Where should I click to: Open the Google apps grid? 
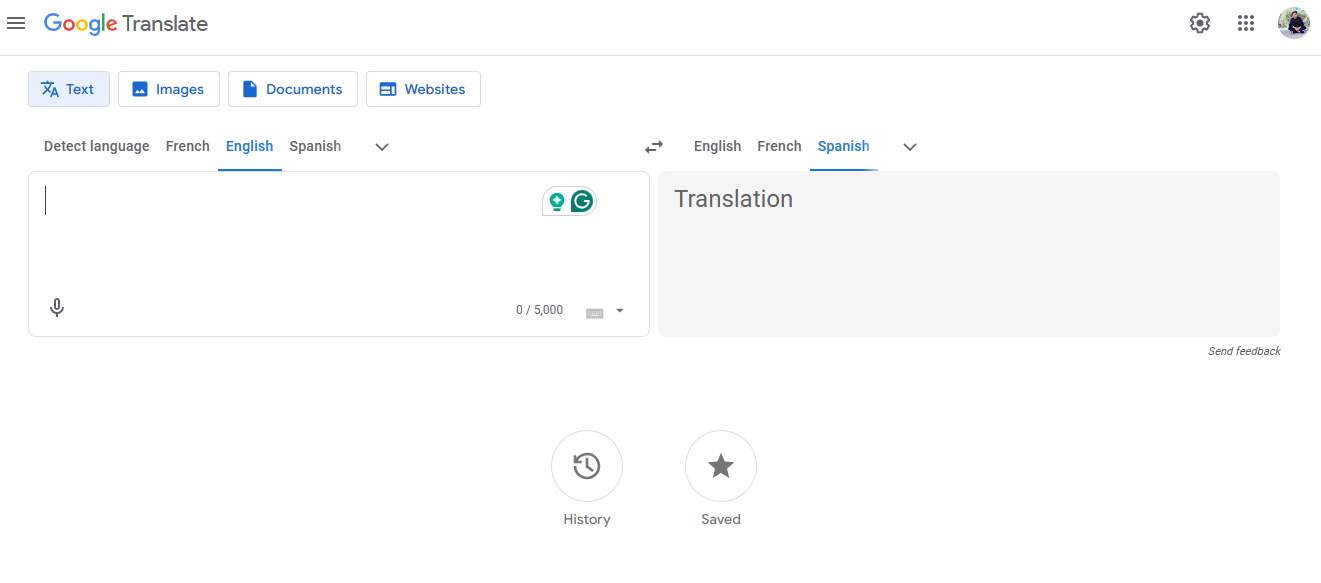click(x=1246, y=22)
